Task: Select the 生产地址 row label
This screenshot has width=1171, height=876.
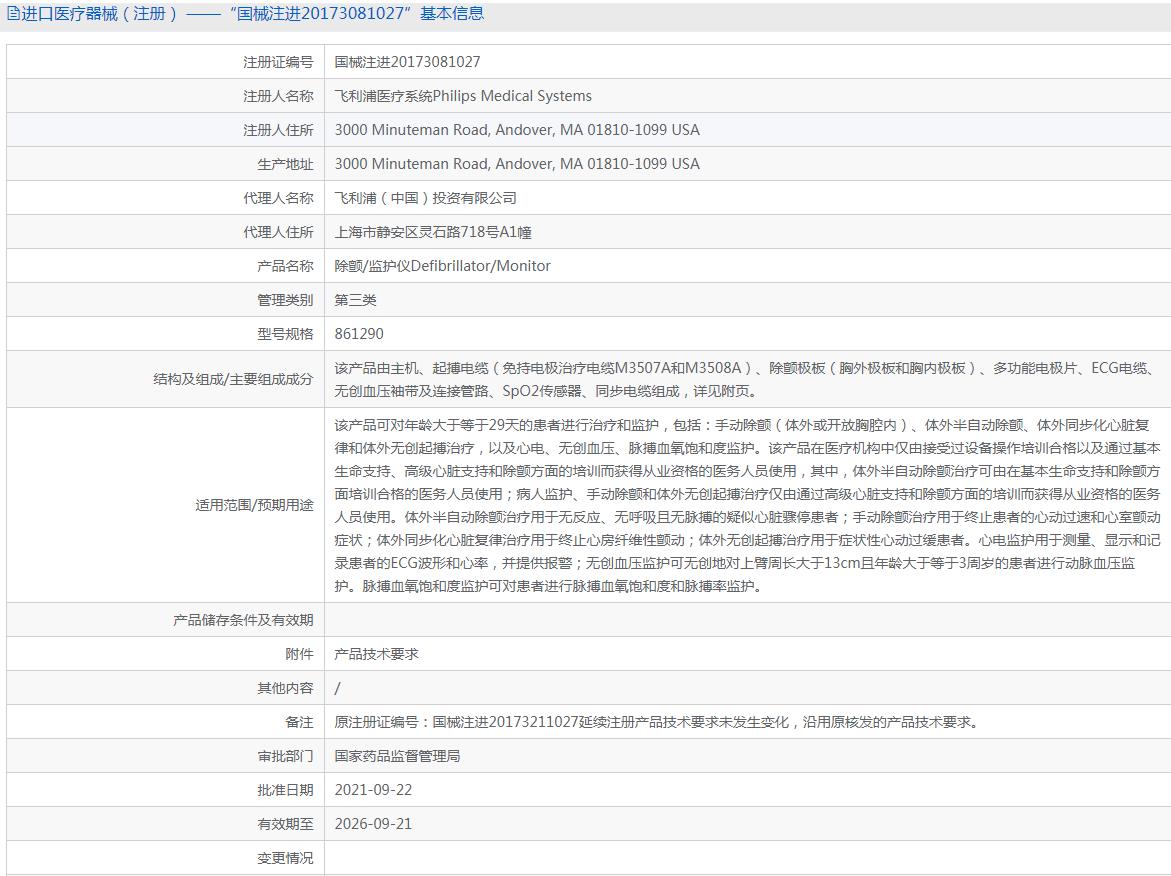Action: 285,164
